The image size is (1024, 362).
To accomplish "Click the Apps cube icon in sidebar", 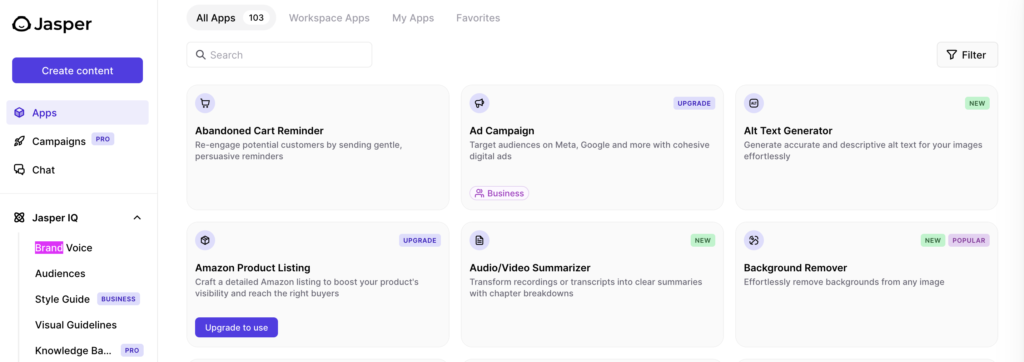I will pos(20,112).
